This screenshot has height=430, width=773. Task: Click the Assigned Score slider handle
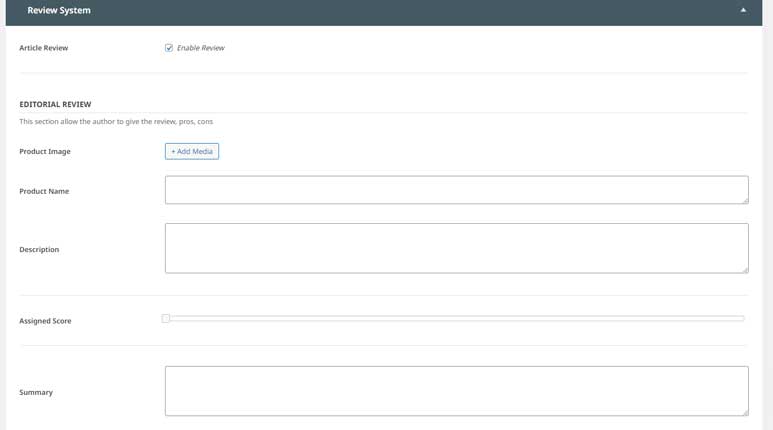coord(166,318)
